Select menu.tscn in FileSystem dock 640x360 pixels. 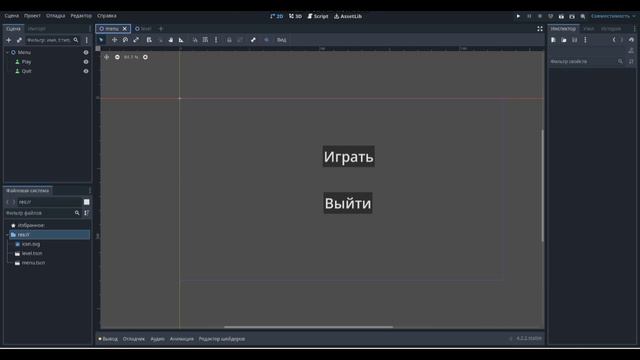[x=33, y=263]
